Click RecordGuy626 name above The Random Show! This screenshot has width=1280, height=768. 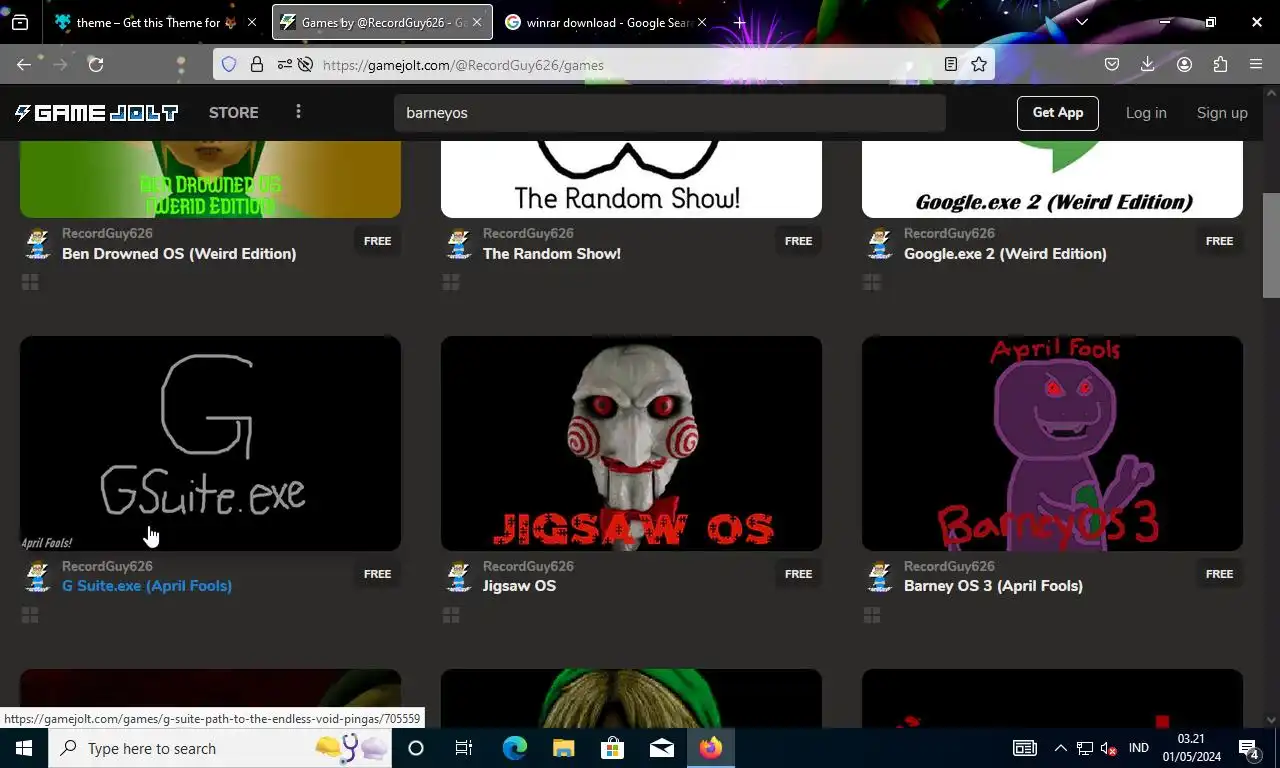(528, 234)
